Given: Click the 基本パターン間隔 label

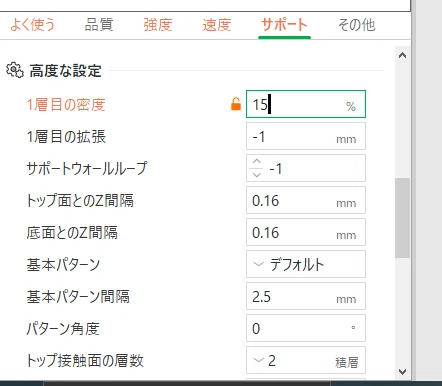Looking at the screenshot, I should coord(78,297).
